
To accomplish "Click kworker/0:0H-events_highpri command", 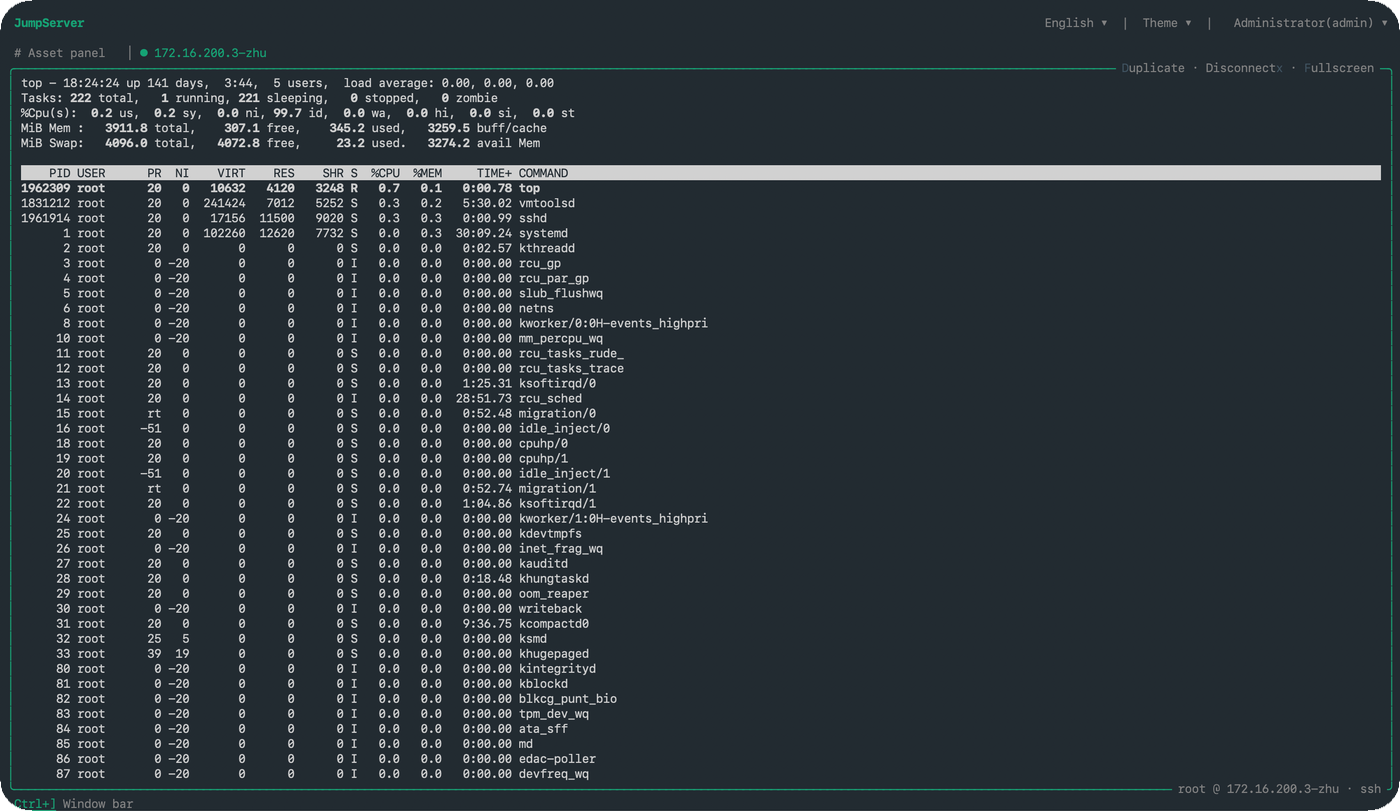I will coord(613,323).
